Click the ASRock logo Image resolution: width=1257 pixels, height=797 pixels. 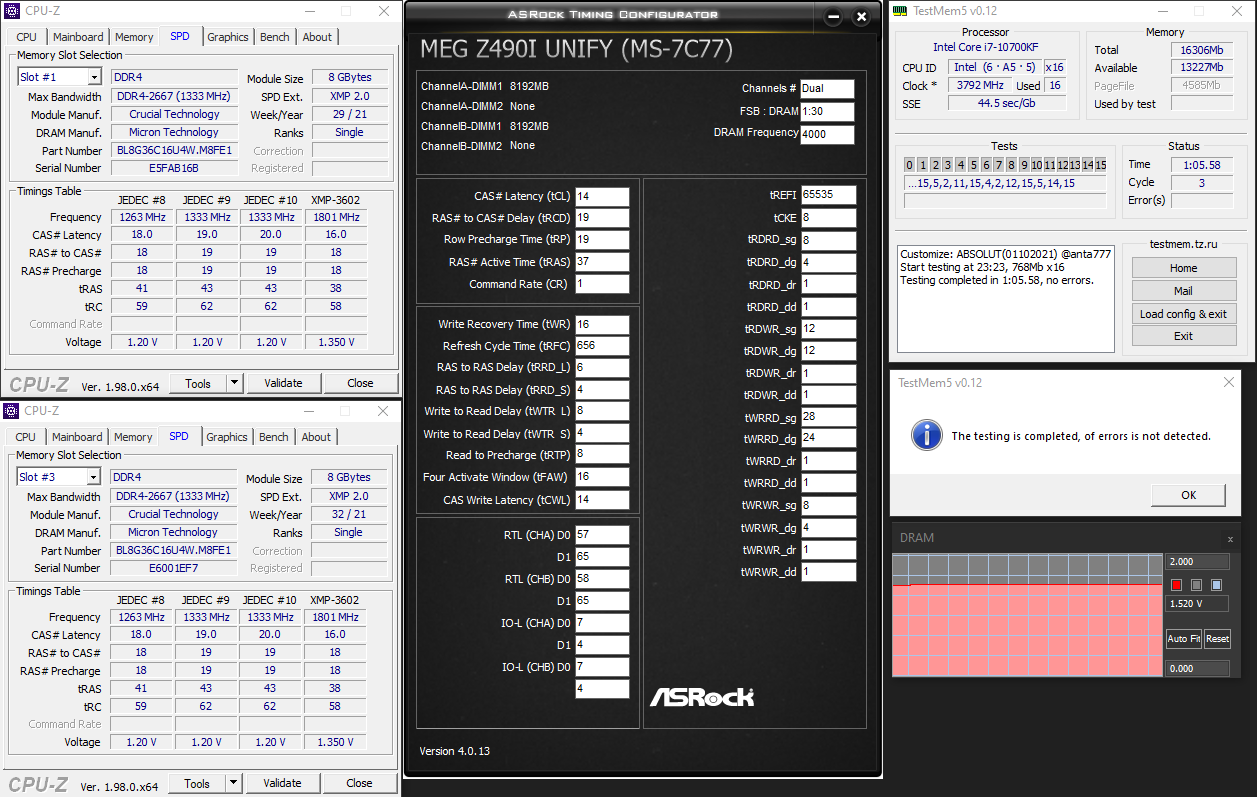click(702, 697)
